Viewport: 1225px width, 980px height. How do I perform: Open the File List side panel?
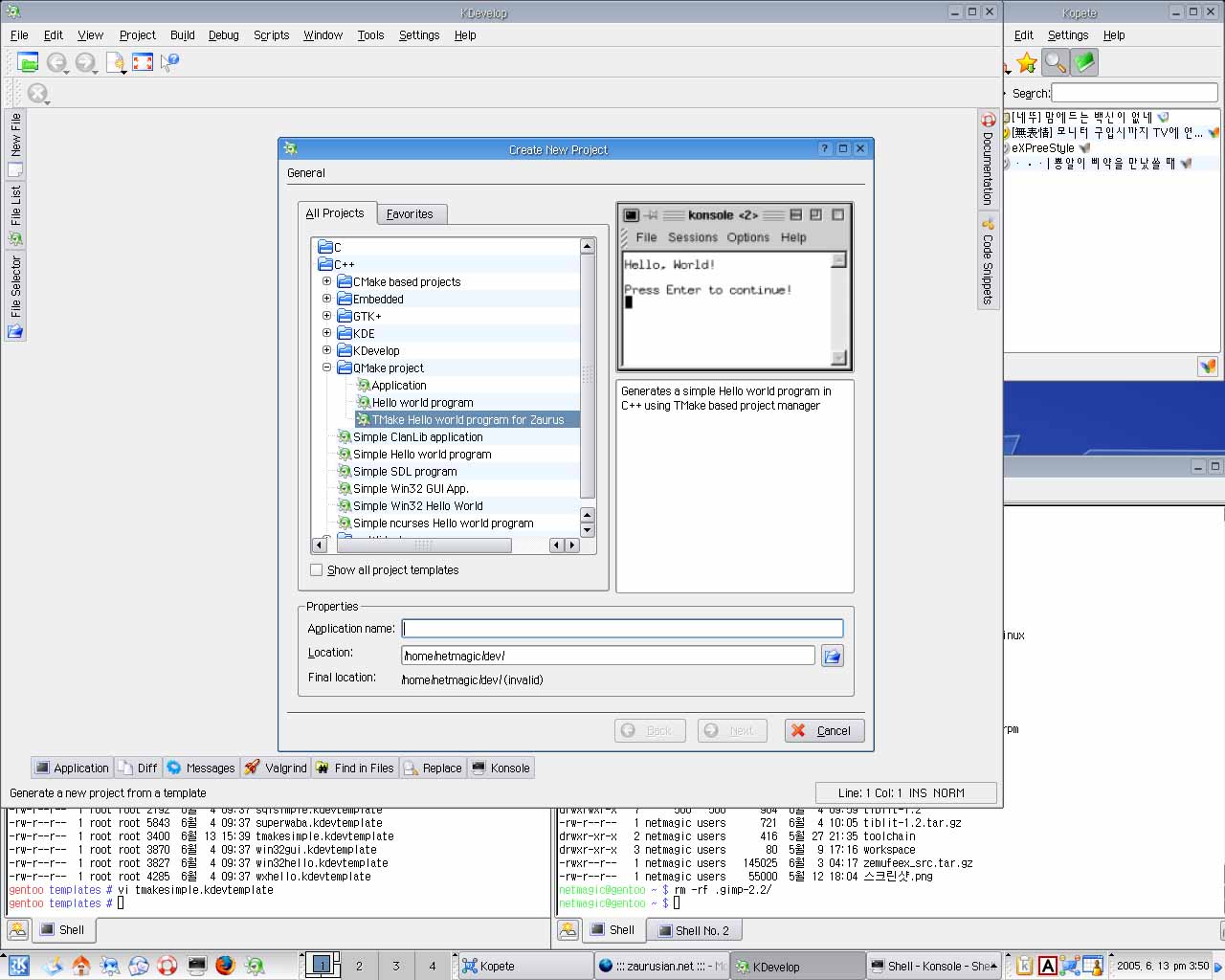[15, 214]
